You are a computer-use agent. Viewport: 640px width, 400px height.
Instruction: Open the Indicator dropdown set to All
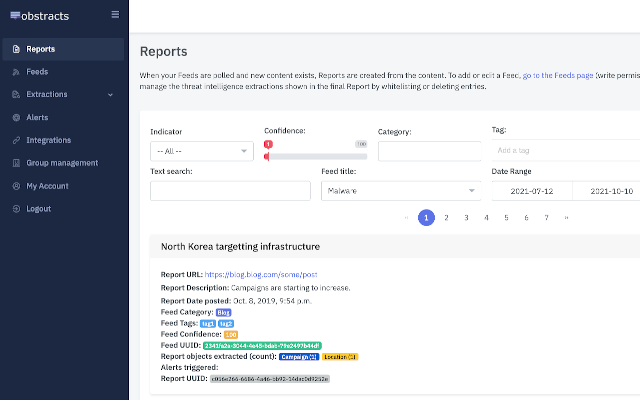click(201, 151)
